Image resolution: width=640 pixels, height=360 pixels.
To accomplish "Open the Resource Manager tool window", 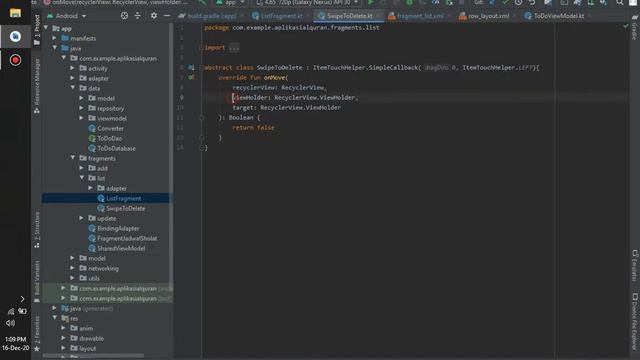I will tap(37, 86).
